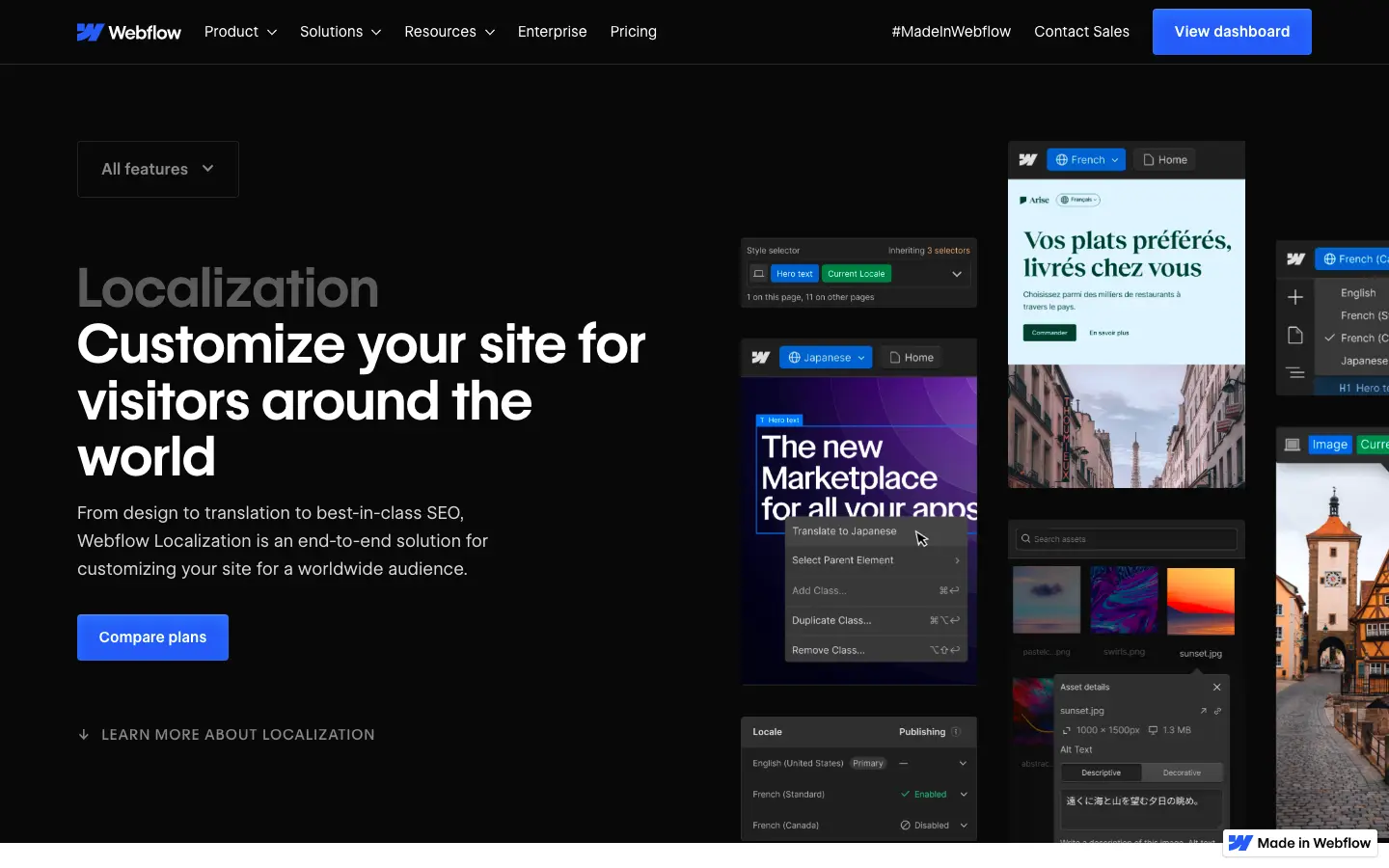Visit the #MadeInWebflow link

click(951, 32)
